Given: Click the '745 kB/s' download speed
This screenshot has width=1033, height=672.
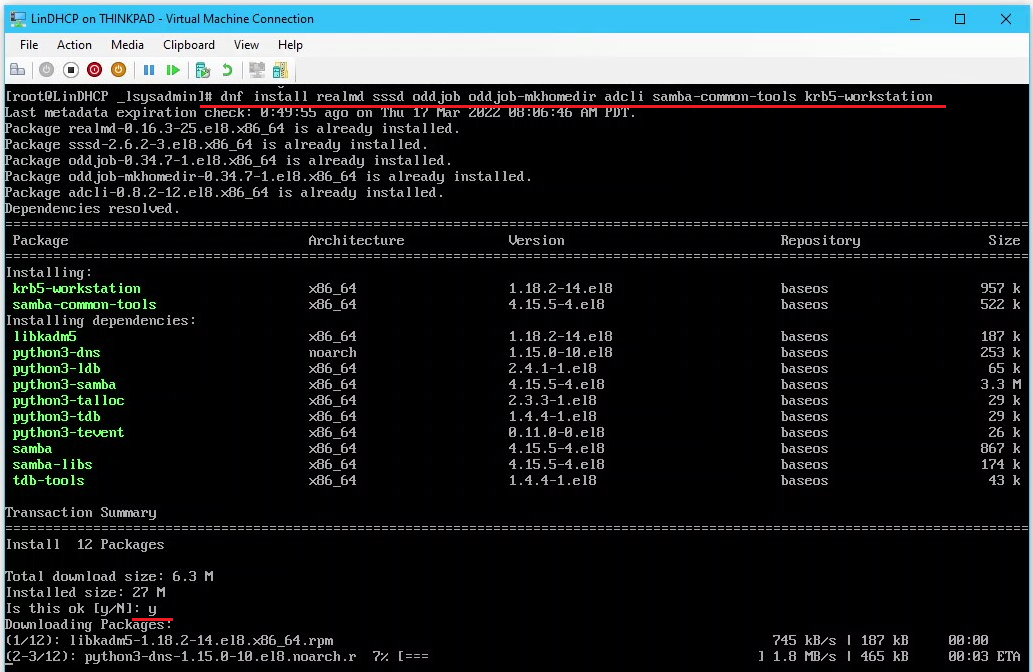Looking at the screenshot, I should (804, 640).
